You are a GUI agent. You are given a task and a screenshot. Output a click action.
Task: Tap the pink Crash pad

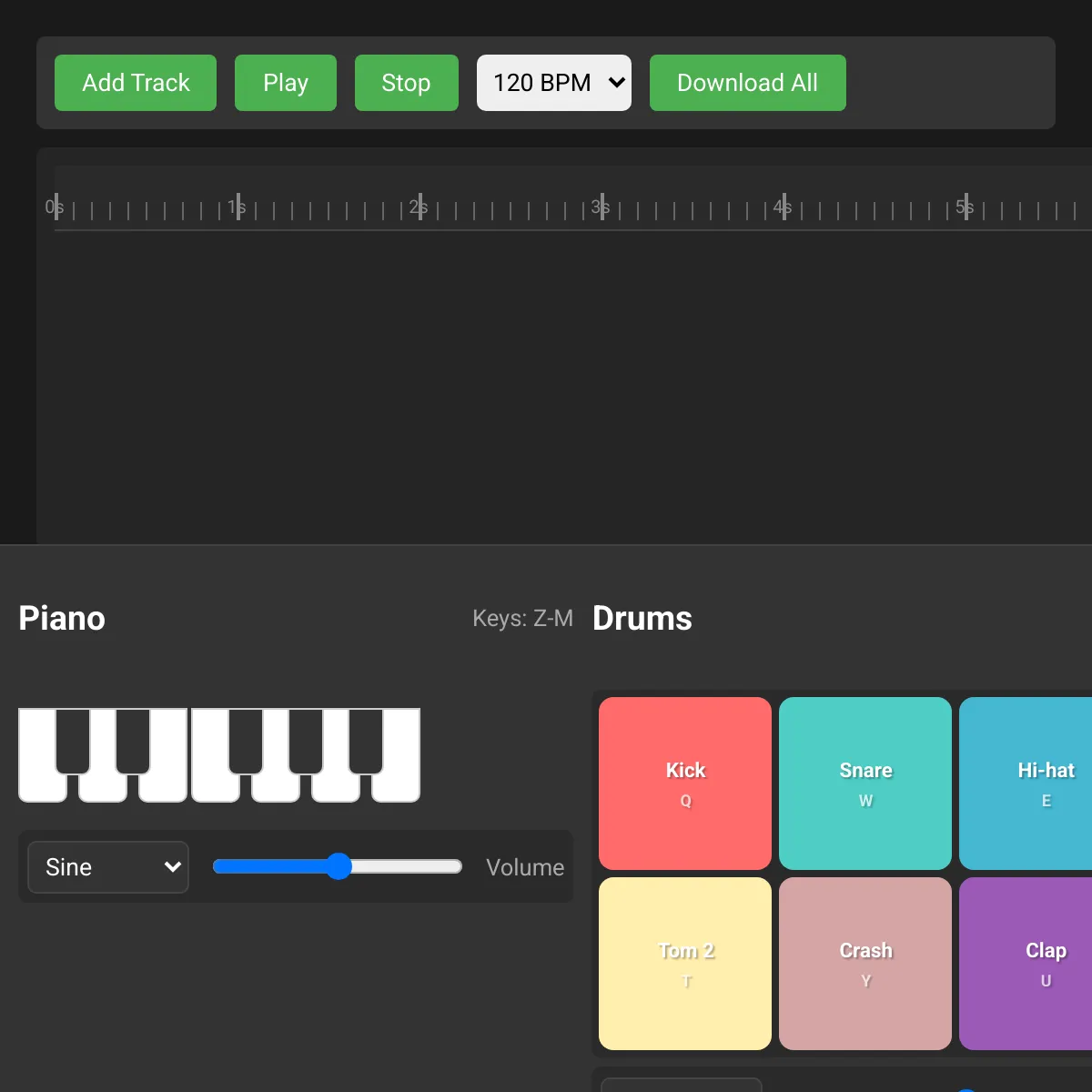(x=864, y=963)
